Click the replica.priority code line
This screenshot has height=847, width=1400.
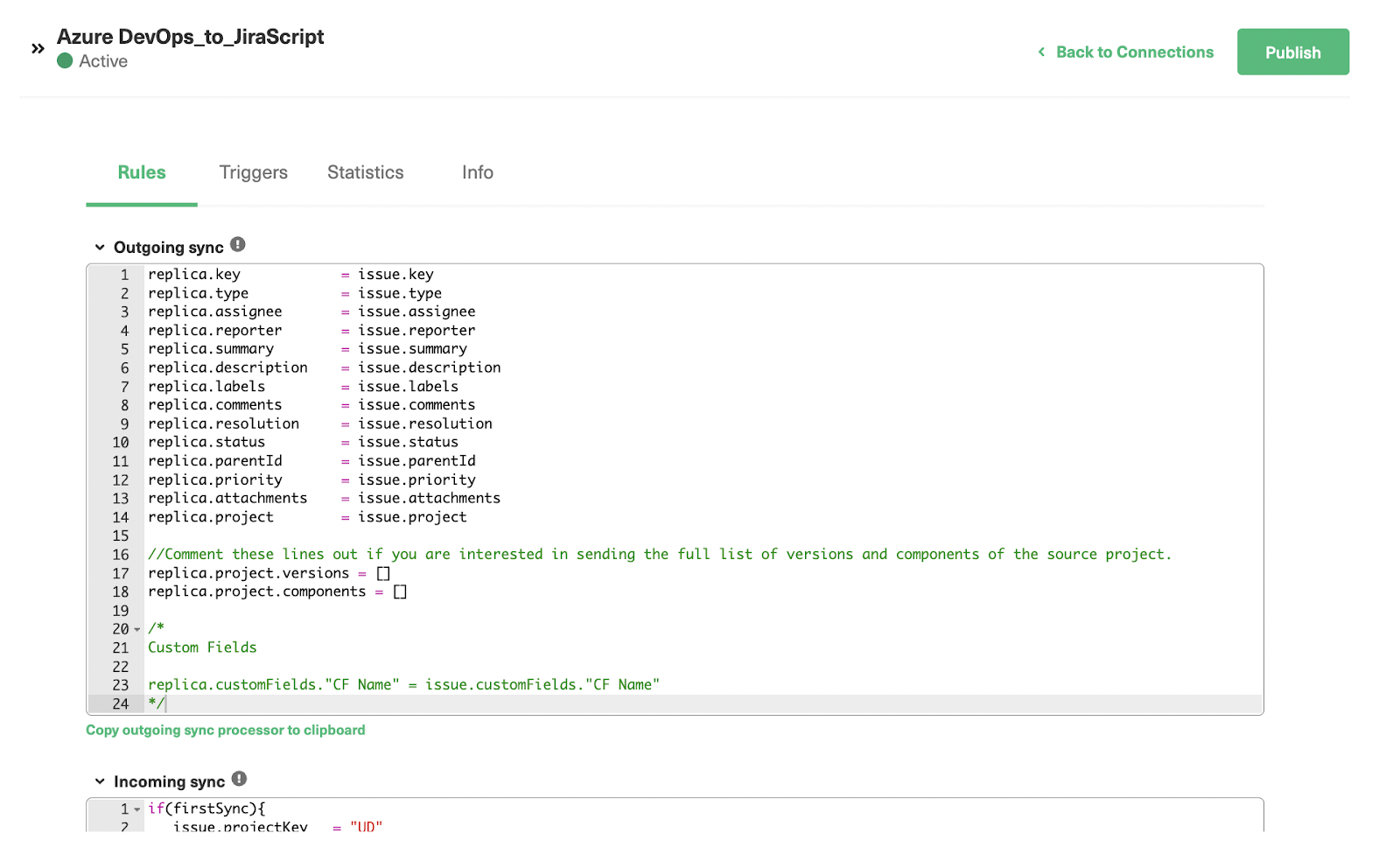pos(311,479)
